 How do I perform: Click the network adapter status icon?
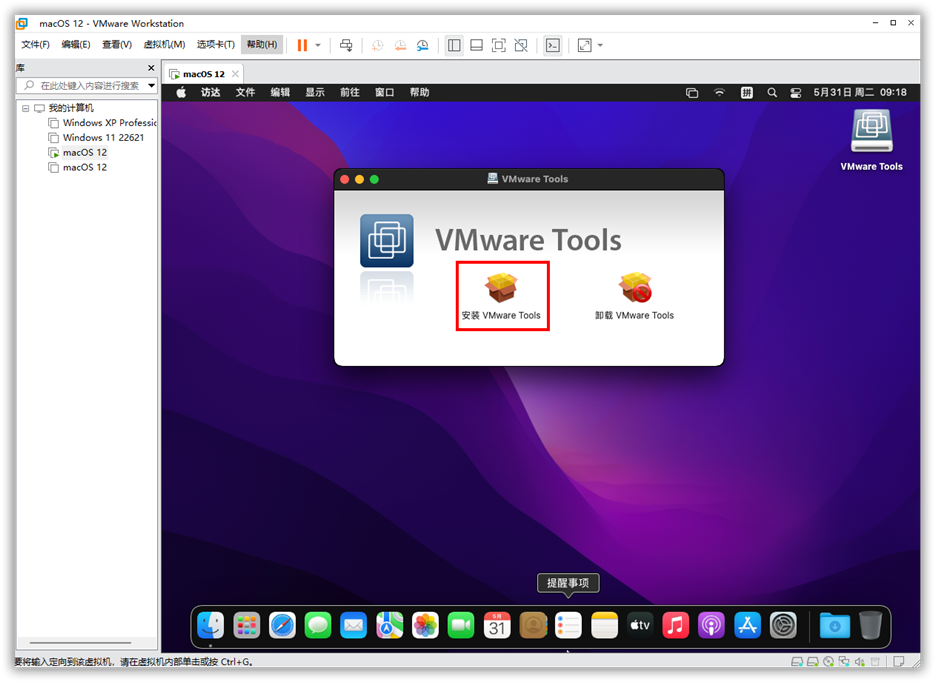tap(844, 661)
